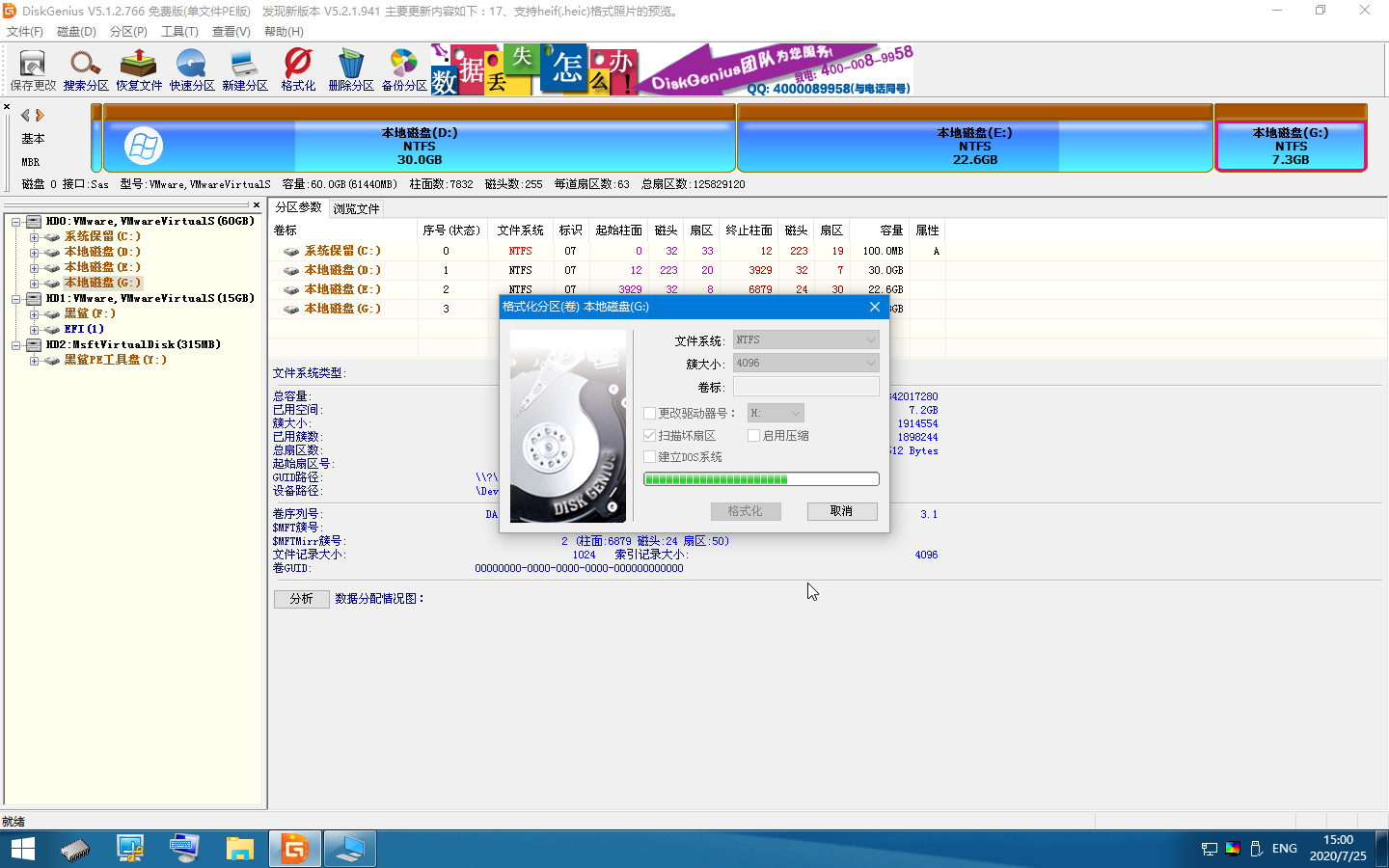Collapse the HD0 VMware 60GB tree node
The width and height of the screenshot is (1389, 868).
pyautogui.click(x=16, y=222)
